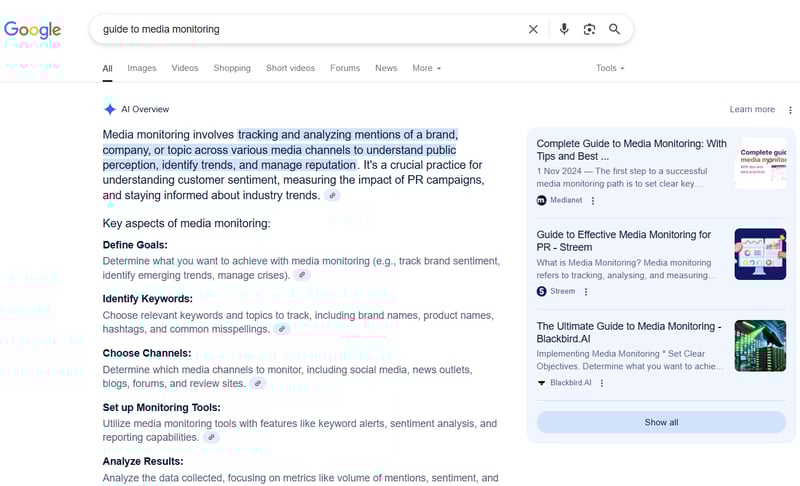
Task: Open three-dot menu next to Blackbird.AI
Action: click(x=601, y=383)
